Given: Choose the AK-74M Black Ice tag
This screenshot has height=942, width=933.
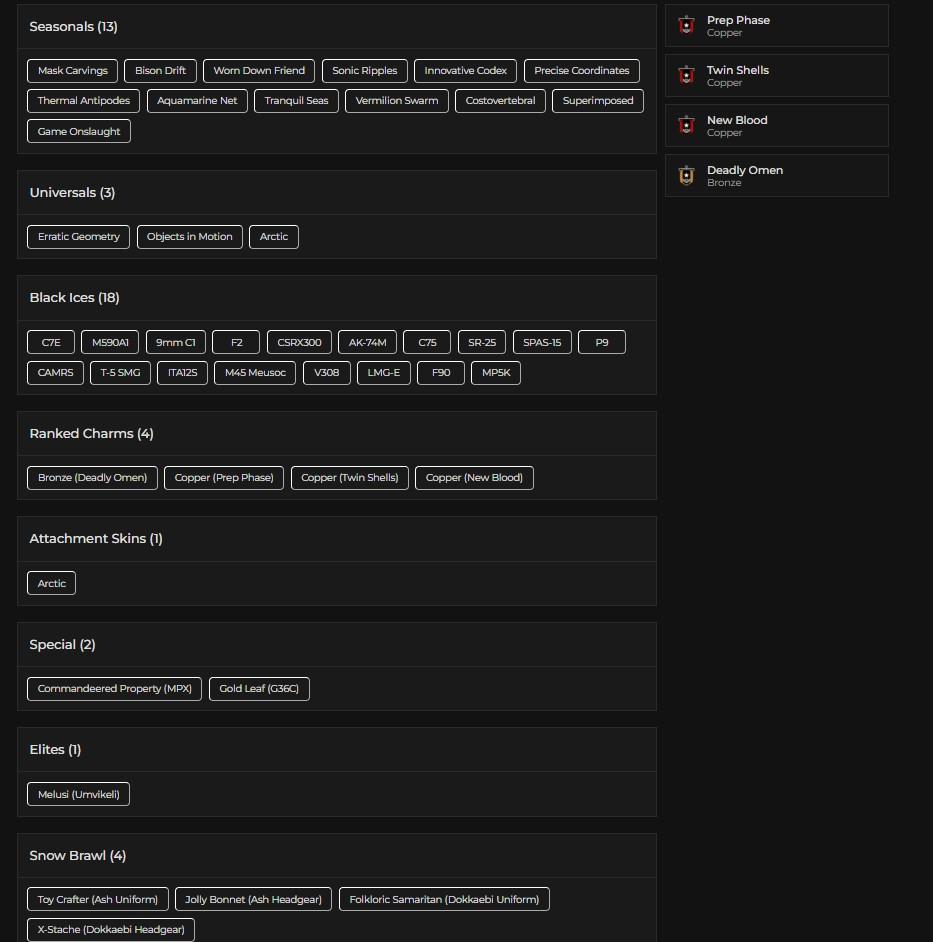Looking at the screenshot, I should pyautogui.click(x=367, y=343).
